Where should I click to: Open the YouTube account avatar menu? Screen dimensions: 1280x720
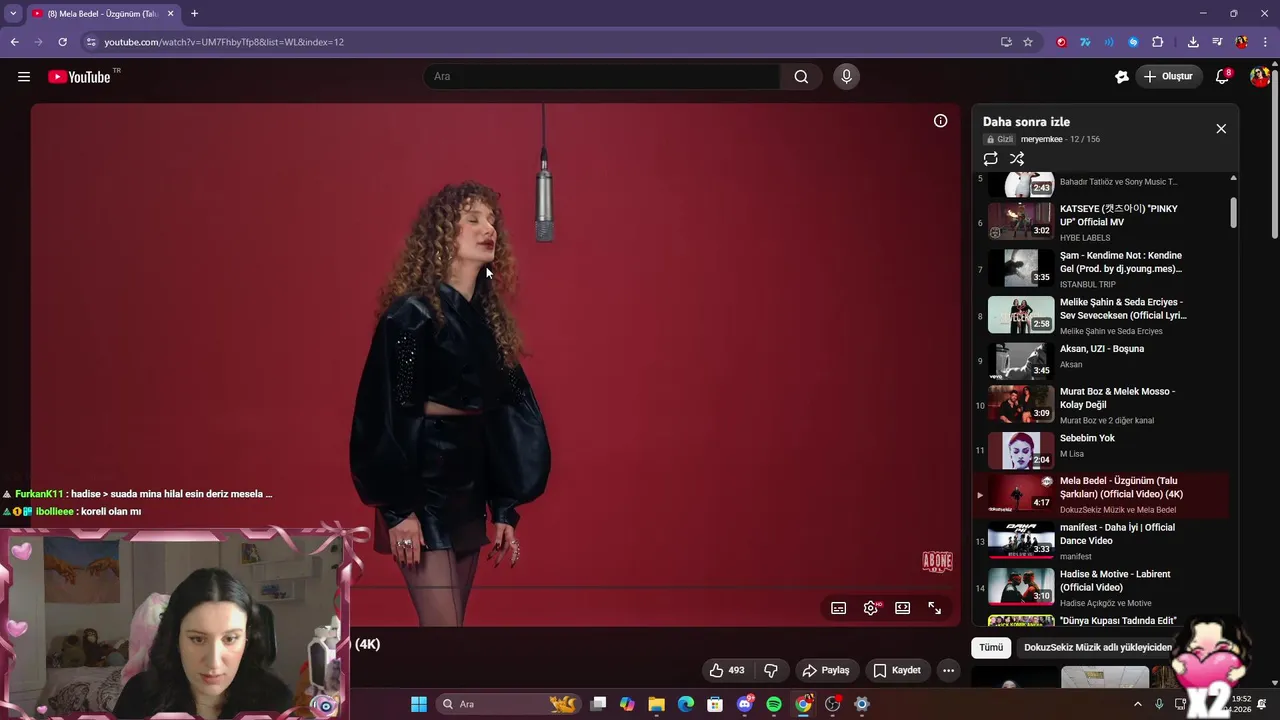1259,77
